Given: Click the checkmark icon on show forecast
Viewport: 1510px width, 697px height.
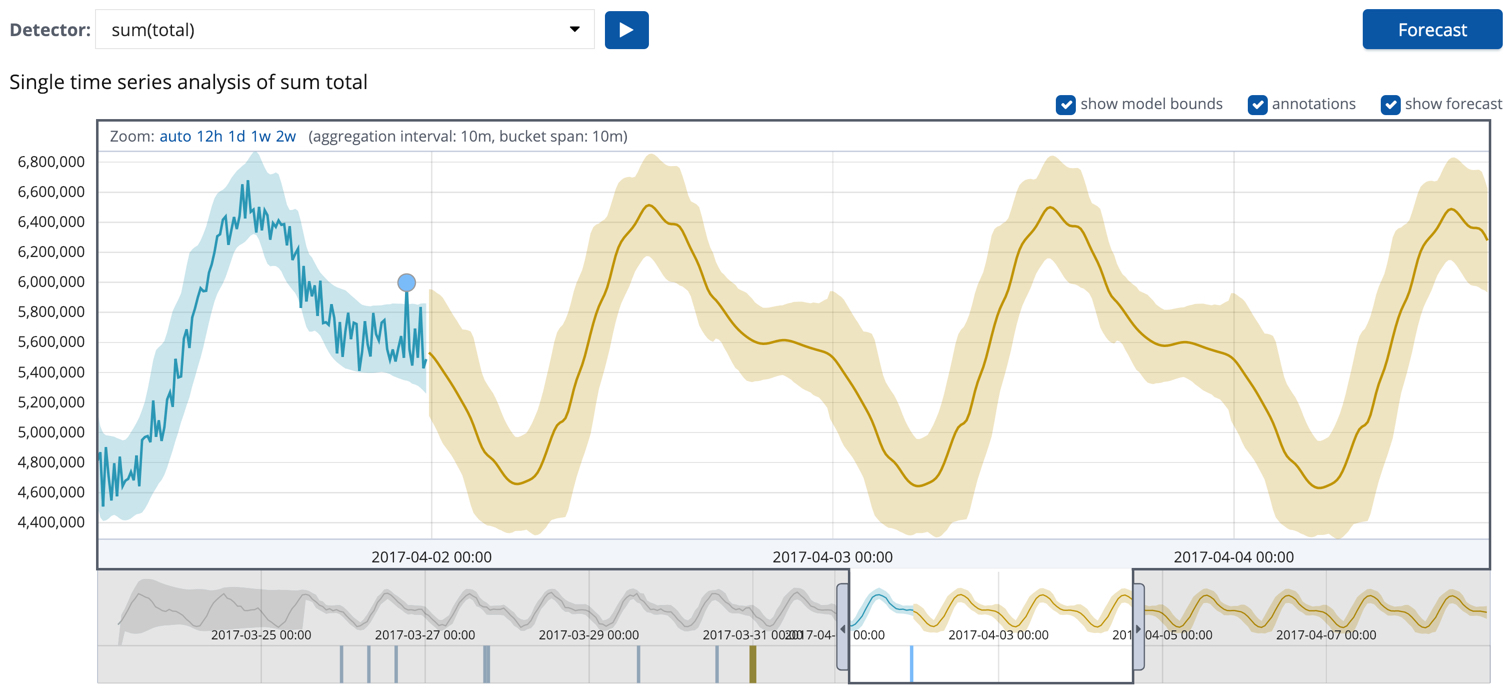Looking at the screenshot, I should point(1390,104).
